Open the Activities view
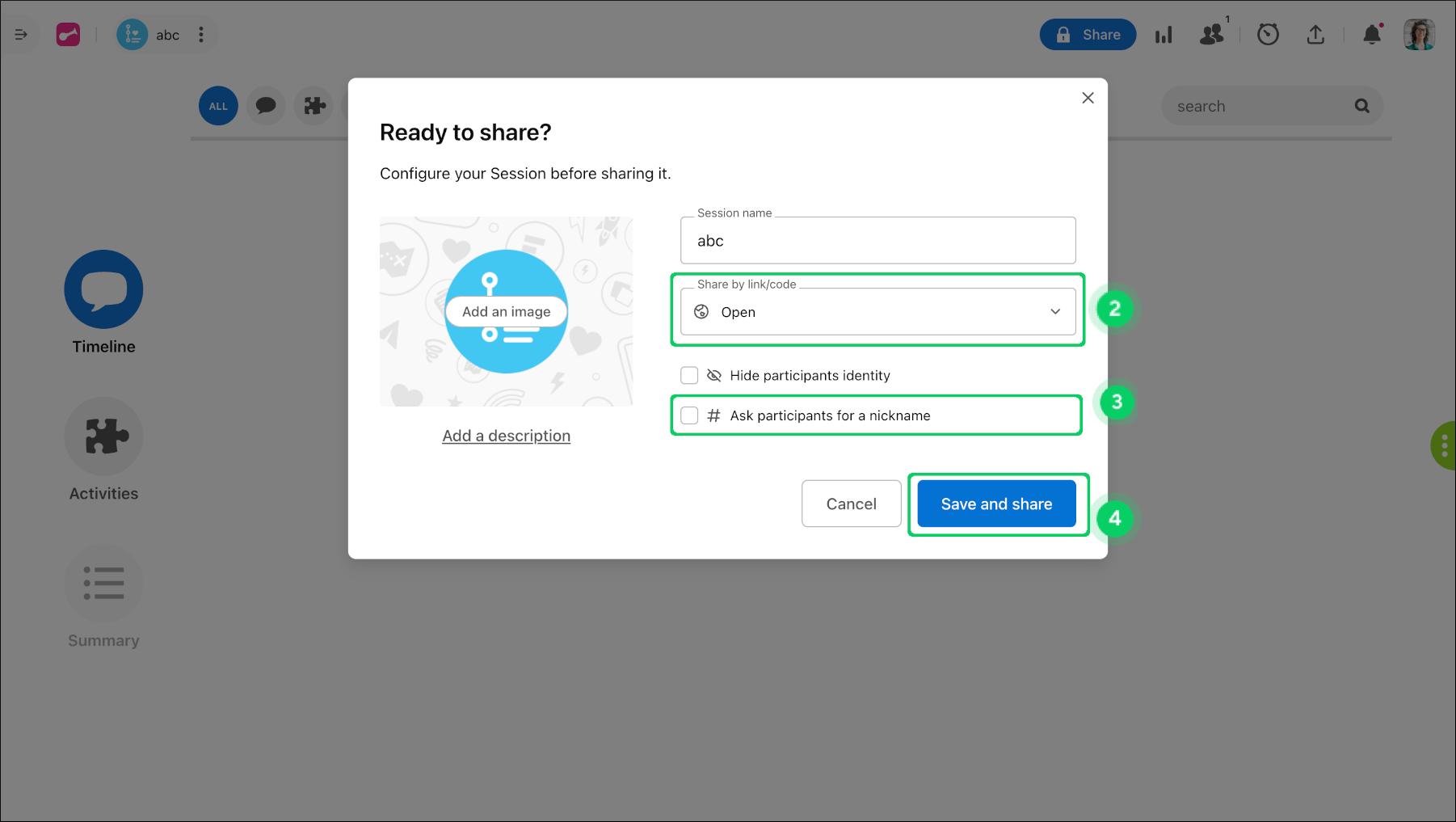The height and width of the screenshot is (822, 1456). [x=103, y=449]
